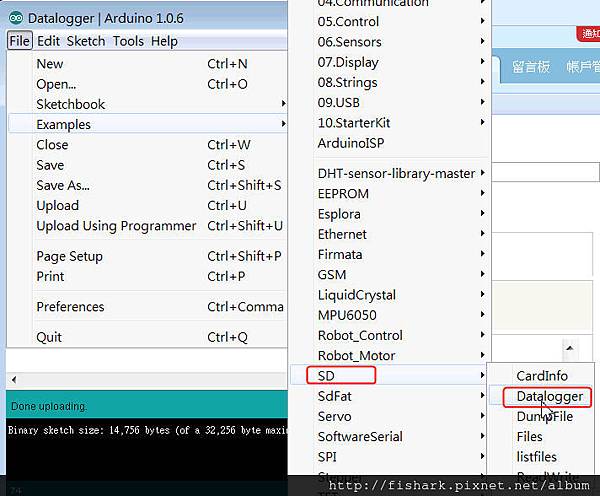Expand the Firmata examples
The image size is (600, 496).
(390, 255)
